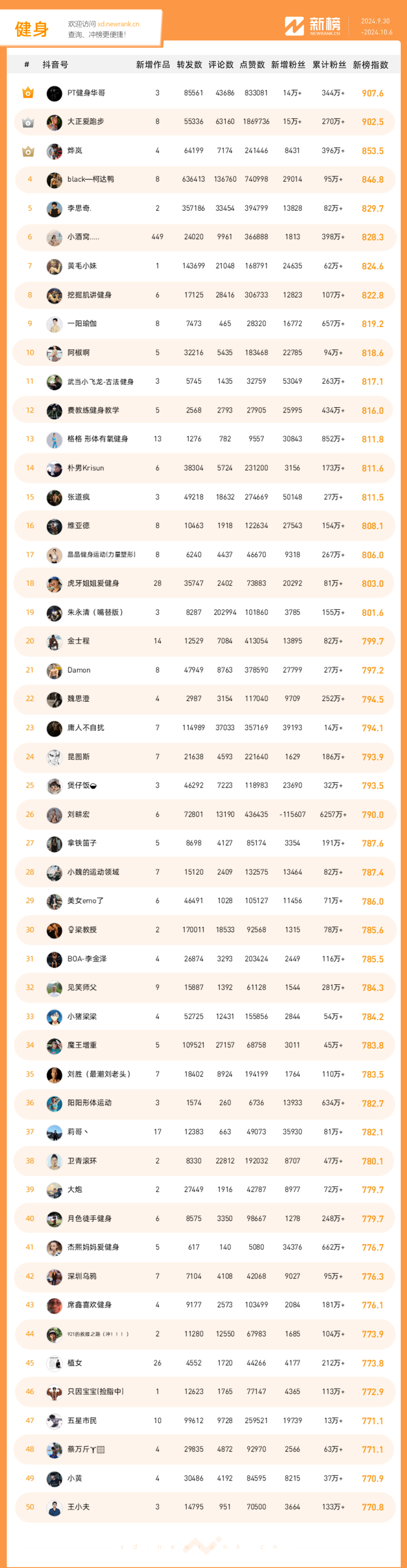Viewport: 407px width, 1568px height.
Task: Click the date range 2024.9.30-2024.10.6
Action: tap(376, 26)
